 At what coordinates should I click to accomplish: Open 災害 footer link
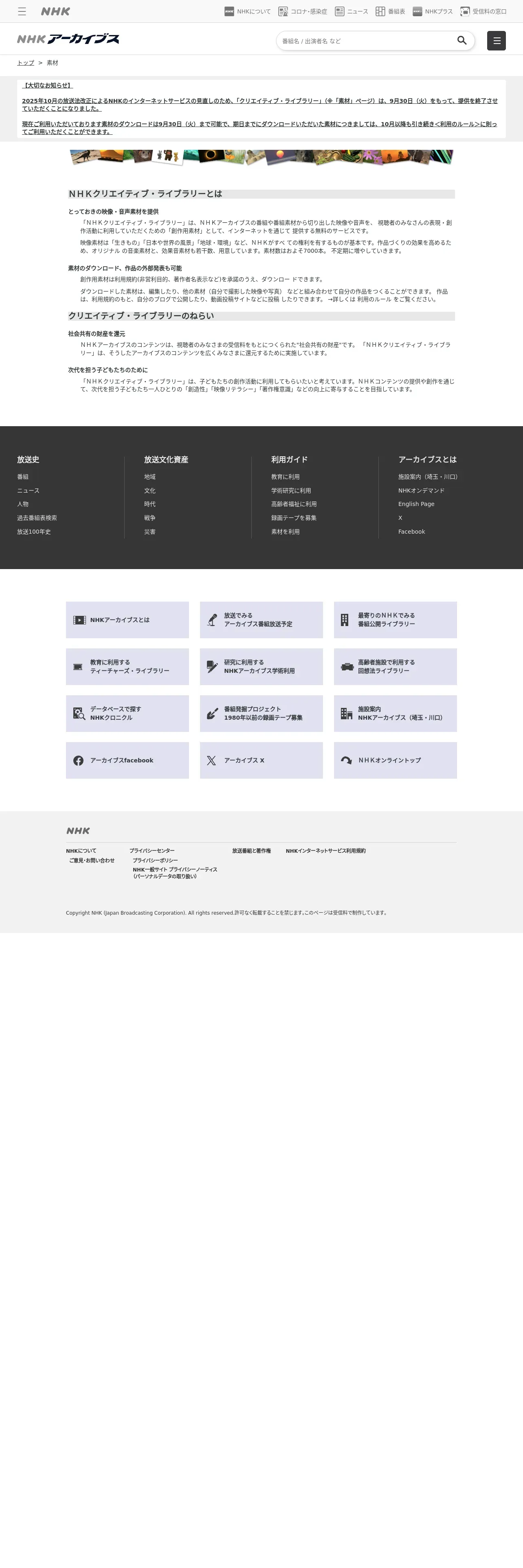point(150,532)
